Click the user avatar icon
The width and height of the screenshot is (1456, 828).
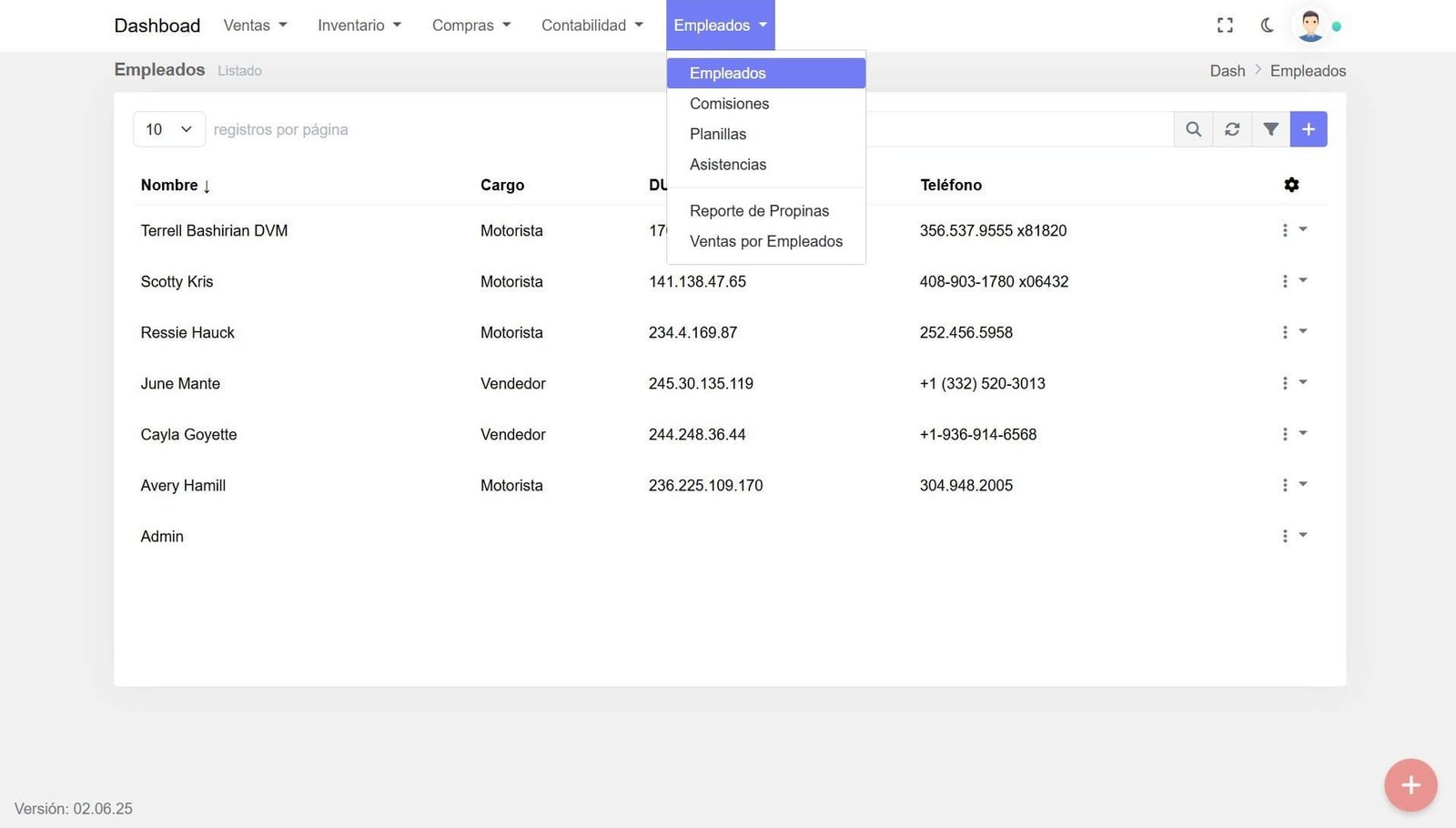click(x=1310, y=25)
